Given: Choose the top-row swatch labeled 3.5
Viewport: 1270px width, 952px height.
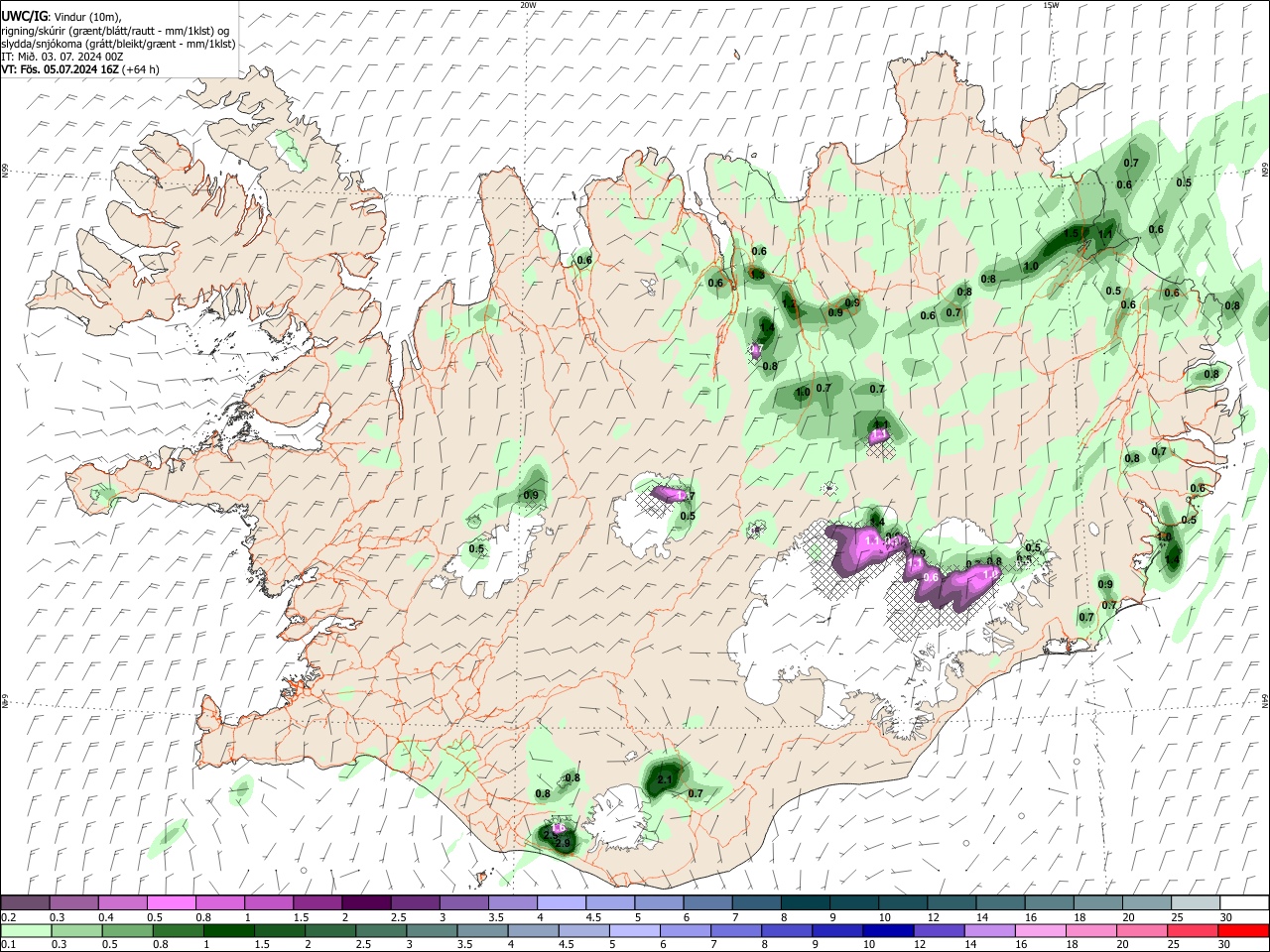Looking at the screenshot, I should click(x=511, y=902).
